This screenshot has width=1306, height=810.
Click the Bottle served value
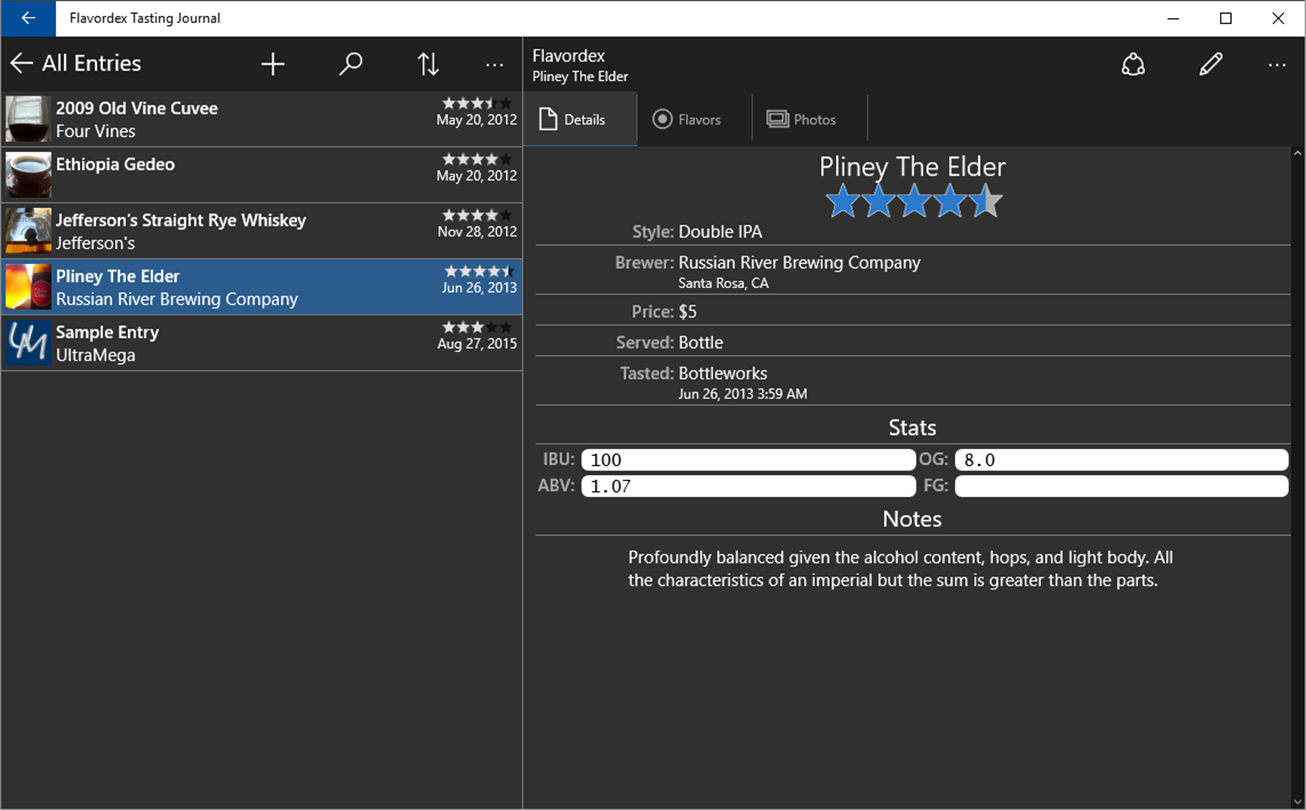[x=700, y=342]
